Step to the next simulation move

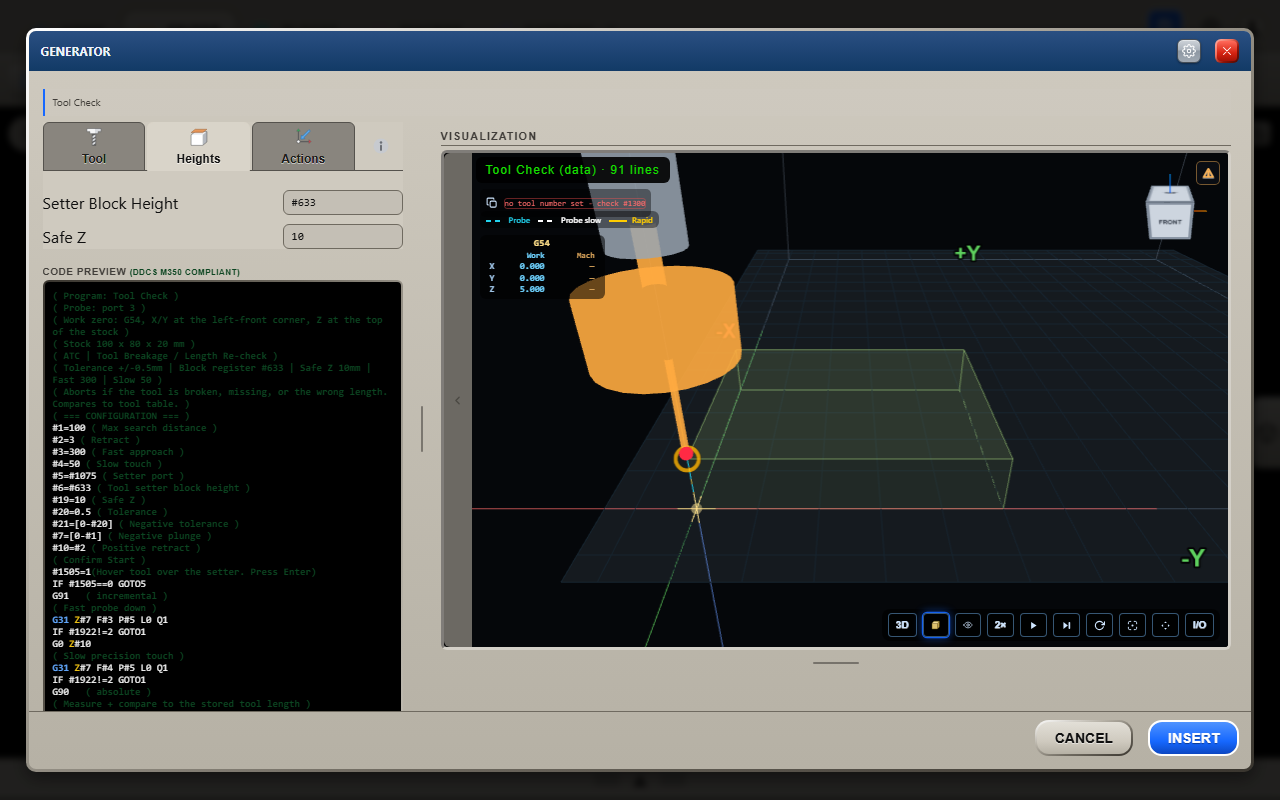click(x=1067, y=625)
